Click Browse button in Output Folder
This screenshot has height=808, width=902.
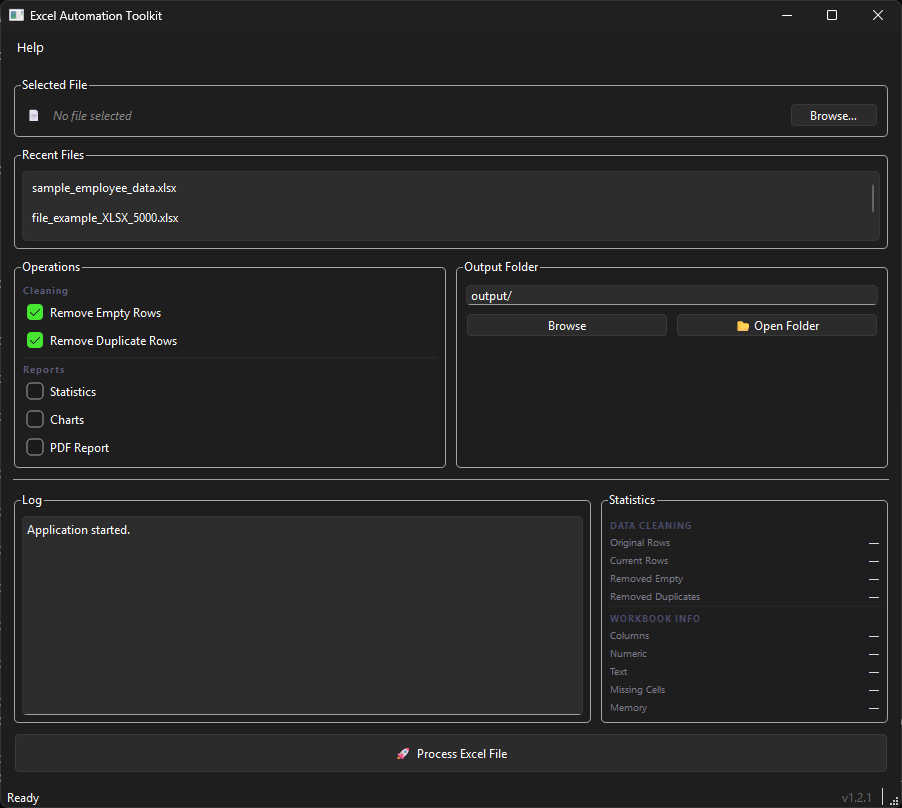pyautogui.click(x=567, y=326)
